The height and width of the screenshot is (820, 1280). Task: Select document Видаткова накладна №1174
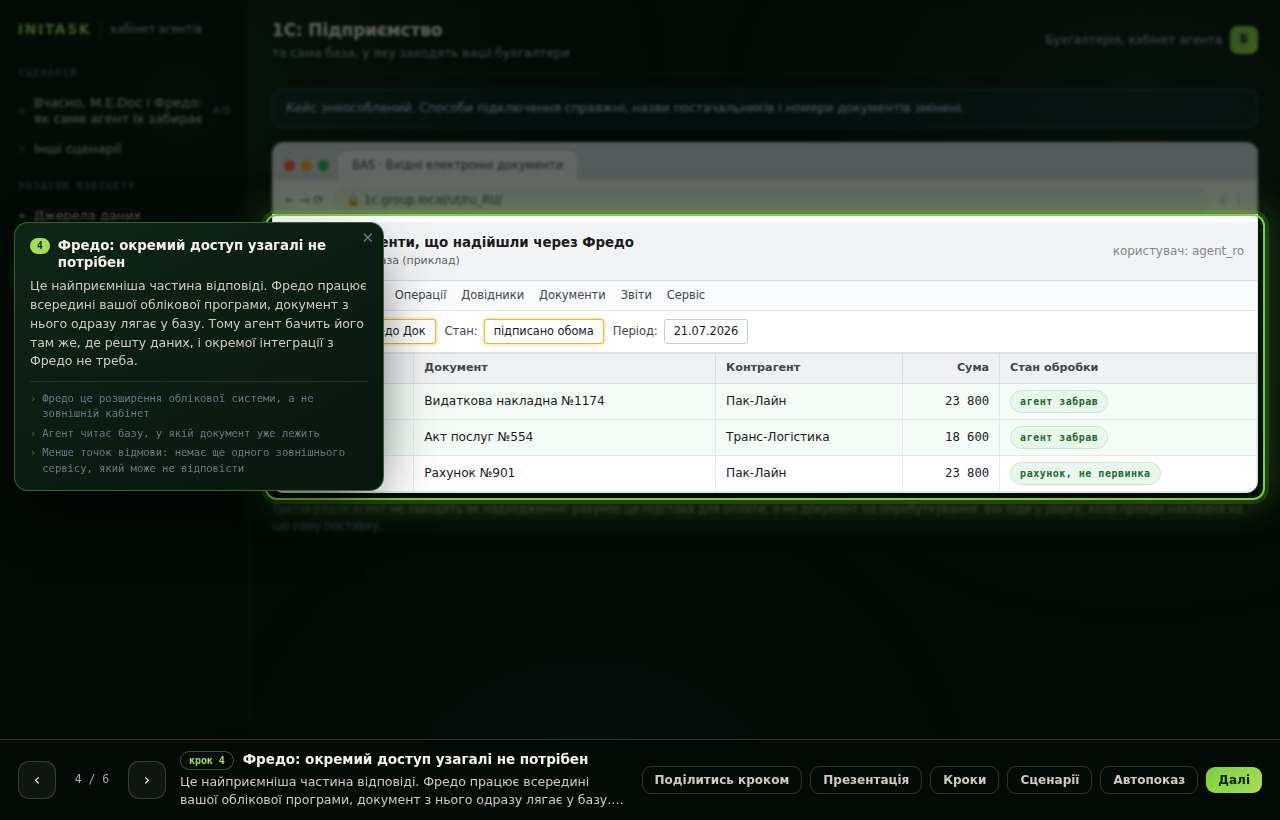(x=514, y=401)
